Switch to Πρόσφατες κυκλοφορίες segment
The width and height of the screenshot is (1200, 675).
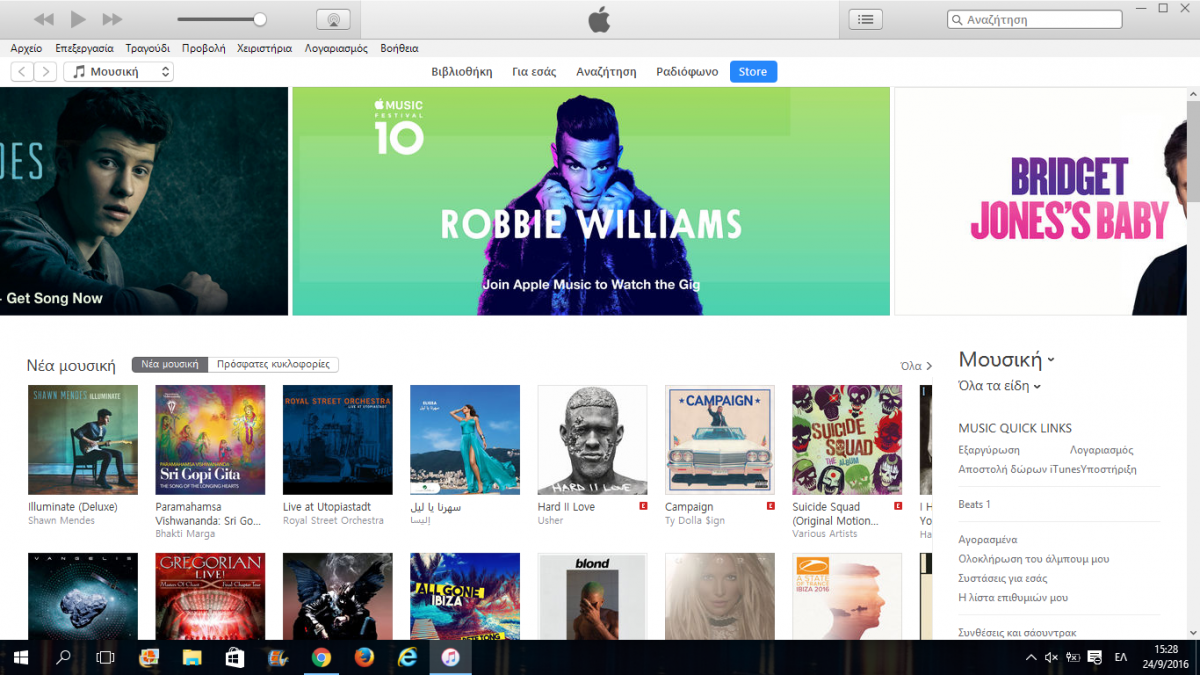[273, 365]
